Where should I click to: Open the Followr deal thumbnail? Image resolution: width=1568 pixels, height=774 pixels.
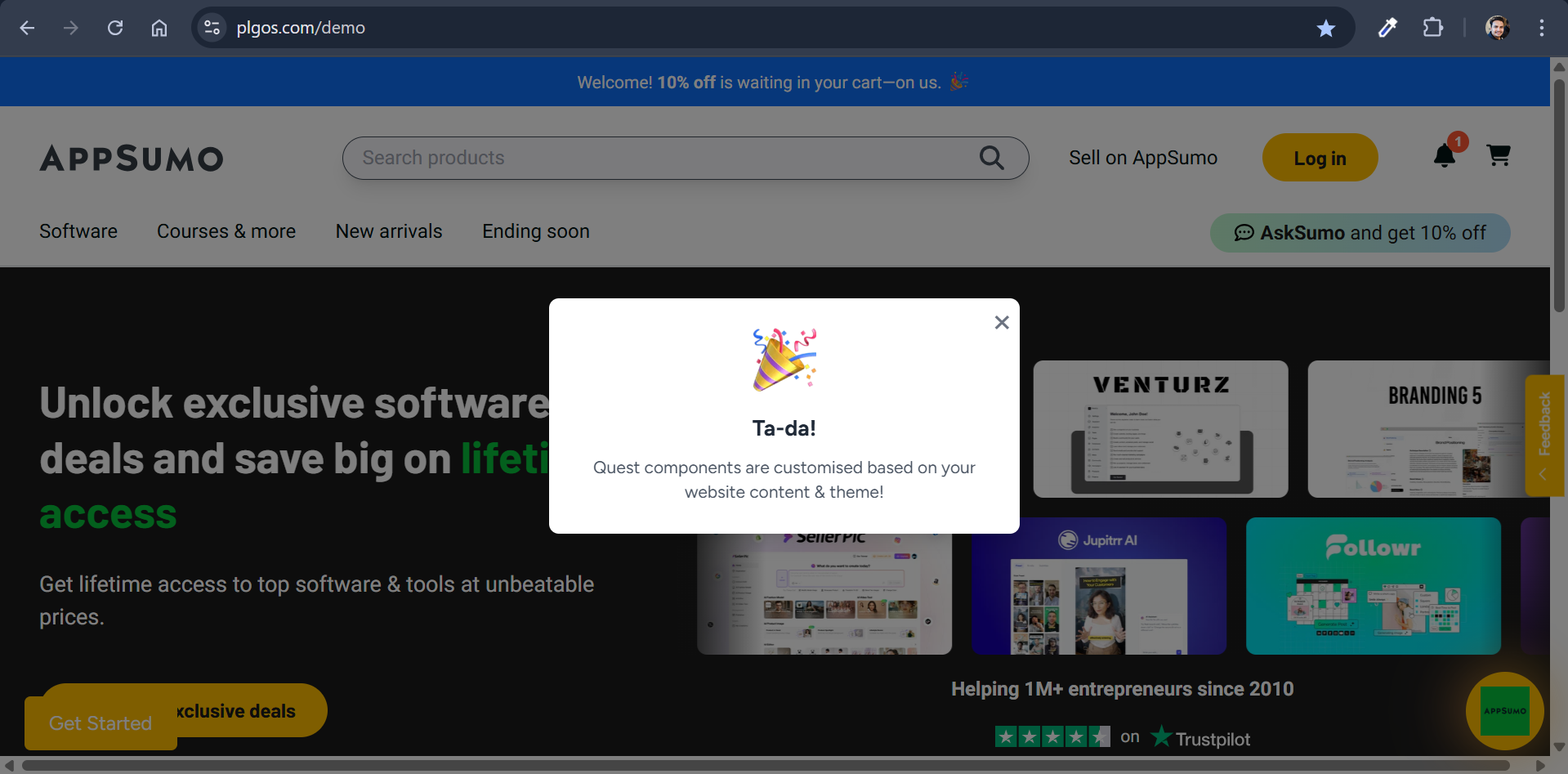1374,586
